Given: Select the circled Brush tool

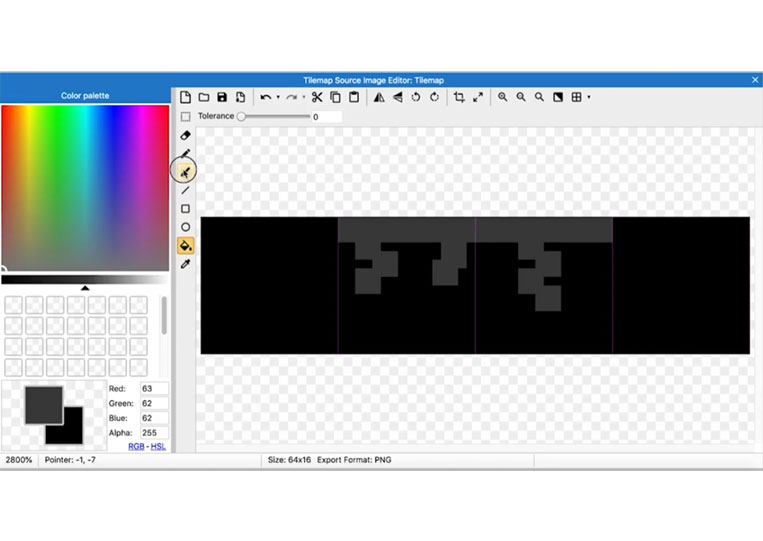Looking at the screenshot, I should (x=185, y=172).
